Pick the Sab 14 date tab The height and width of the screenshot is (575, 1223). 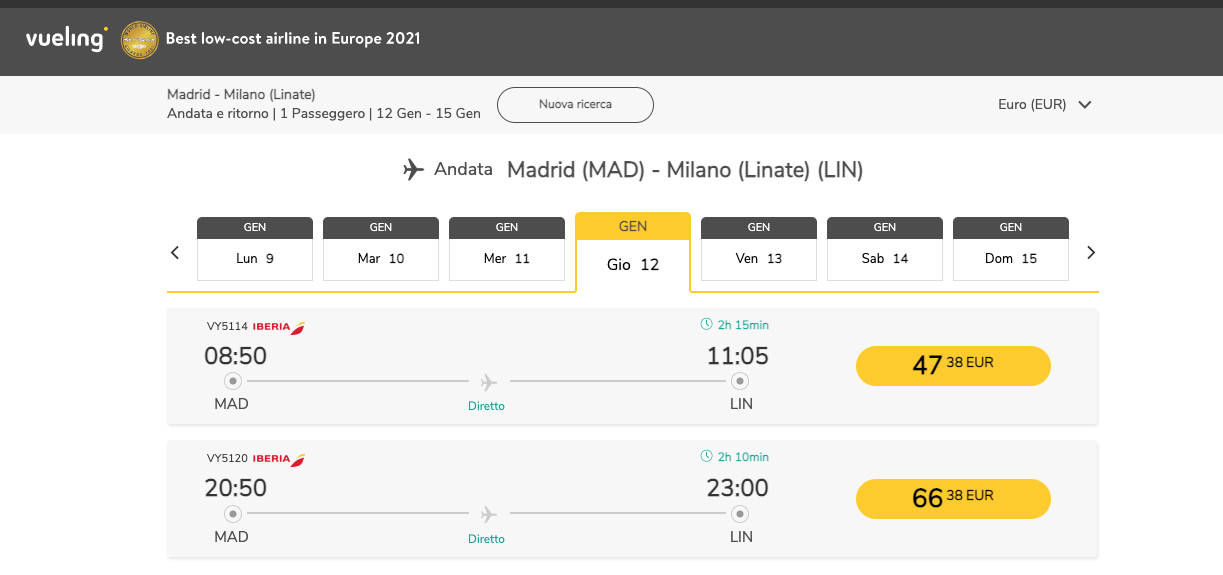coord(885,249)
